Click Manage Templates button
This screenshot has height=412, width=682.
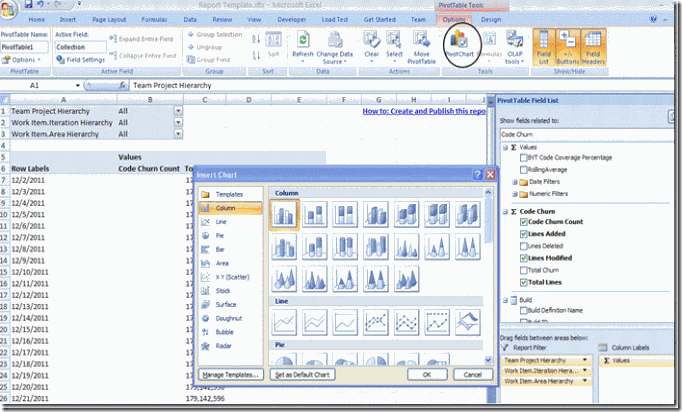(231, 375)
